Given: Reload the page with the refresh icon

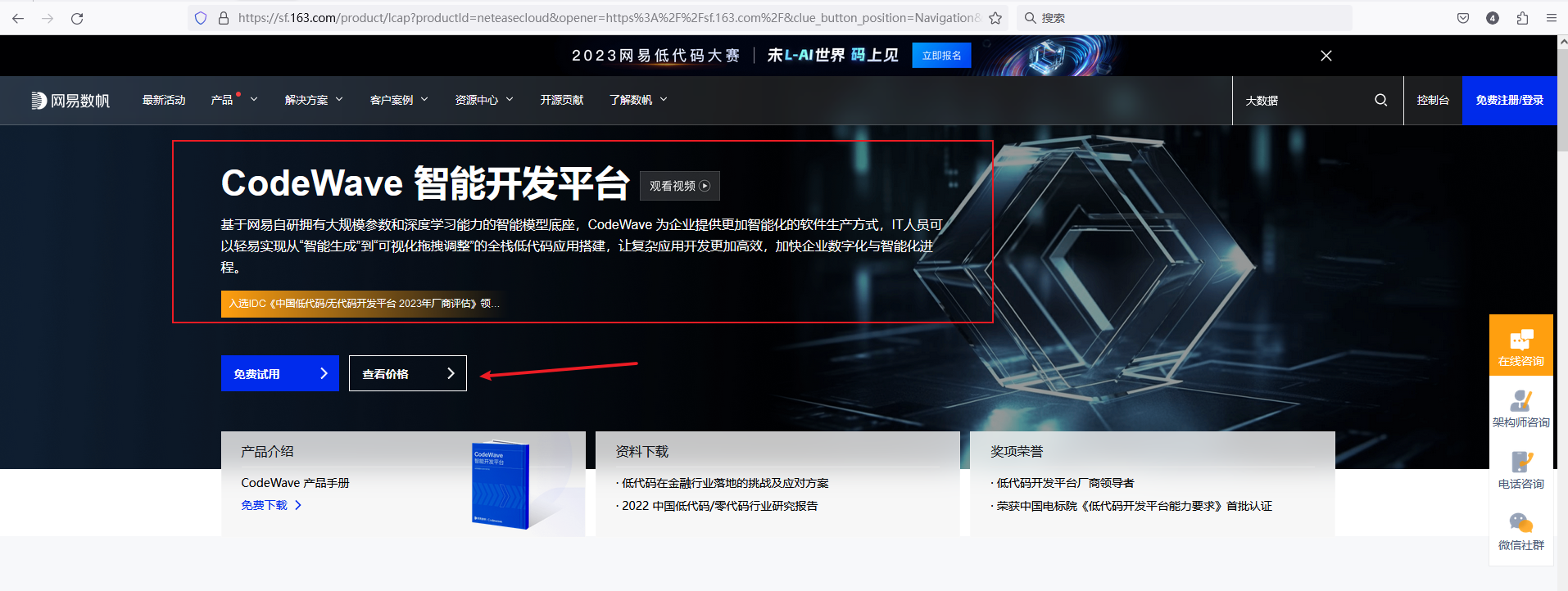Looking at the screenshot, I should coord(77,18).
